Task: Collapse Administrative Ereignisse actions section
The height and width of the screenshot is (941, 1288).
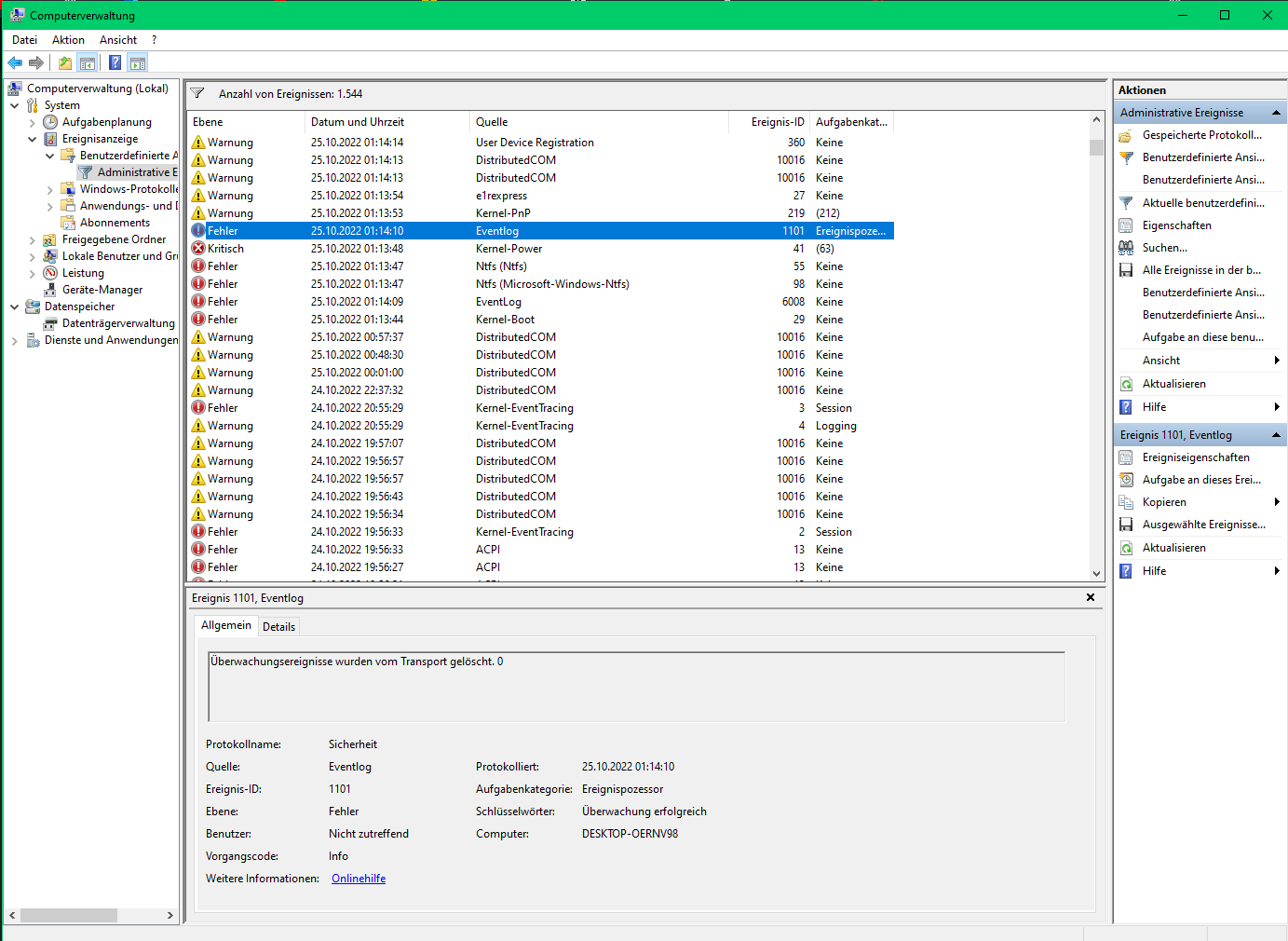Action: click(1276, 113)
